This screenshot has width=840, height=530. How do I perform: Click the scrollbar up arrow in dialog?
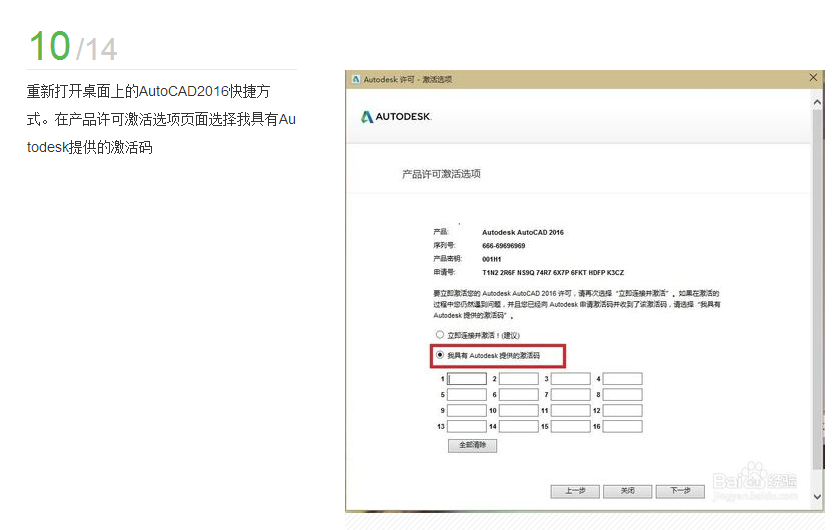point(817,102)
